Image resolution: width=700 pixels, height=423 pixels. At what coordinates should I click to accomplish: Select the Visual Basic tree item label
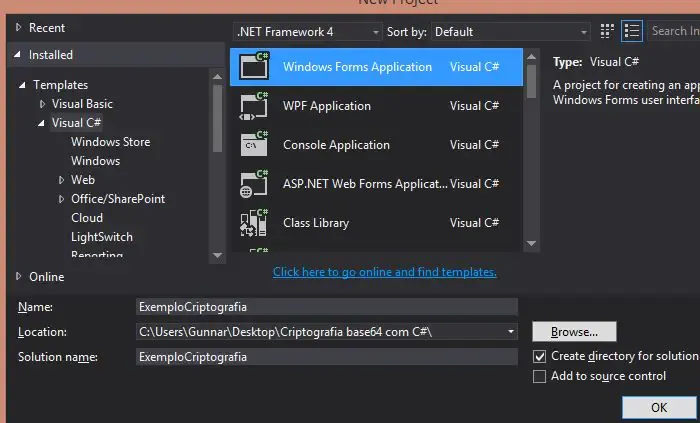[x=82, y=104]
